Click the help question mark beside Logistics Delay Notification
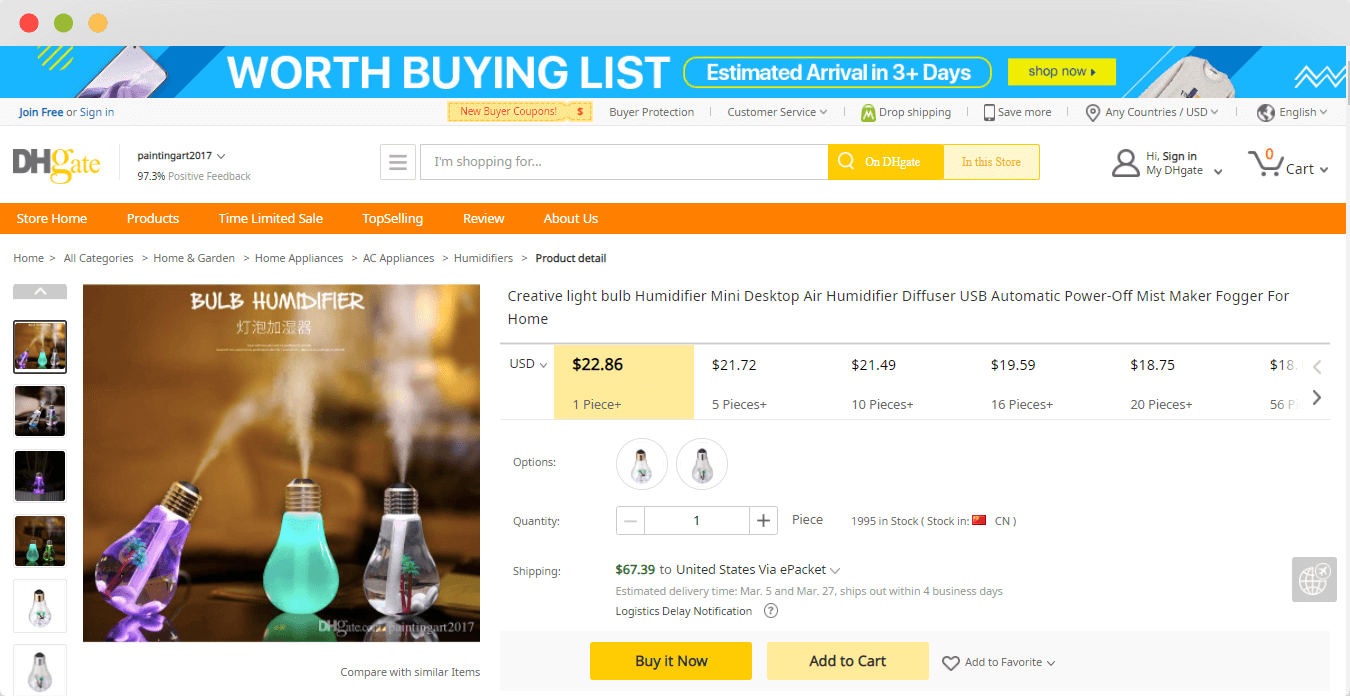The width and height of the screenshot is (1350, 696). coord(769,611)
